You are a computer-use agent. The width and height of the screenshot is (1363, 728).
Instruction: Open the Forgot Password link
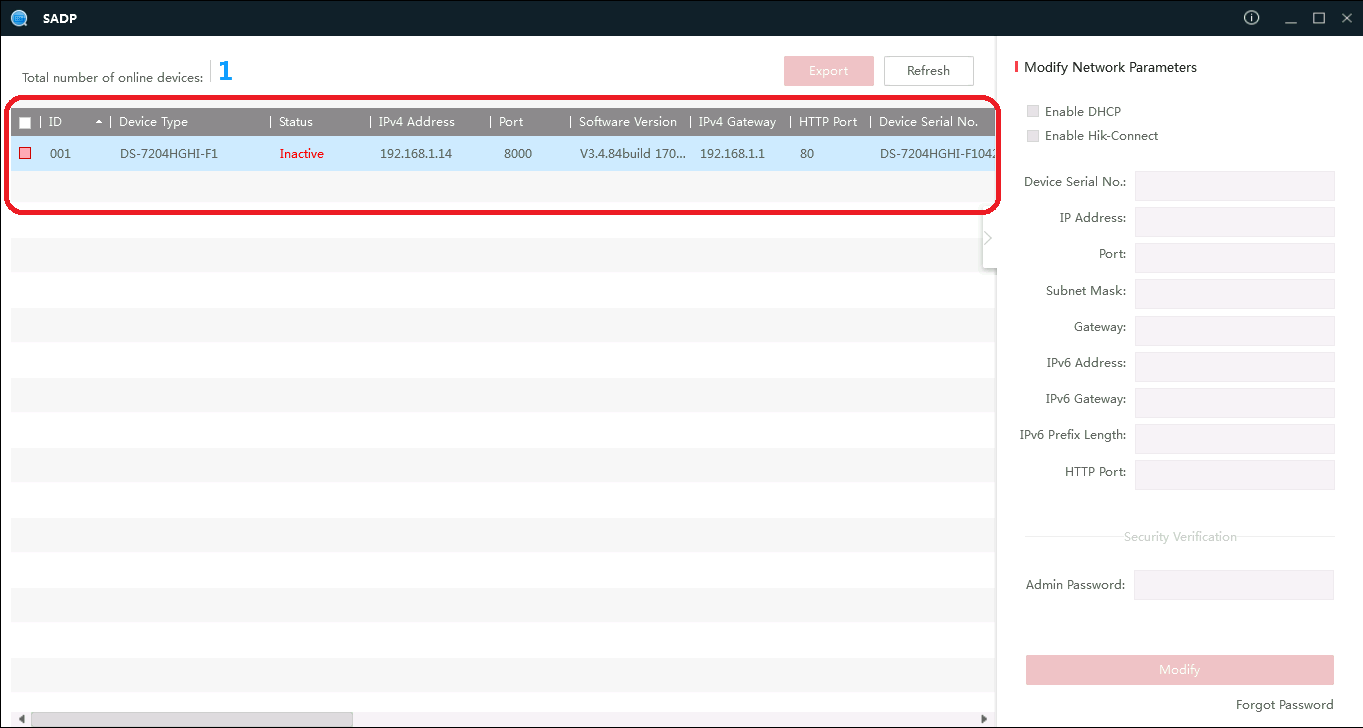click(1284, 705)
